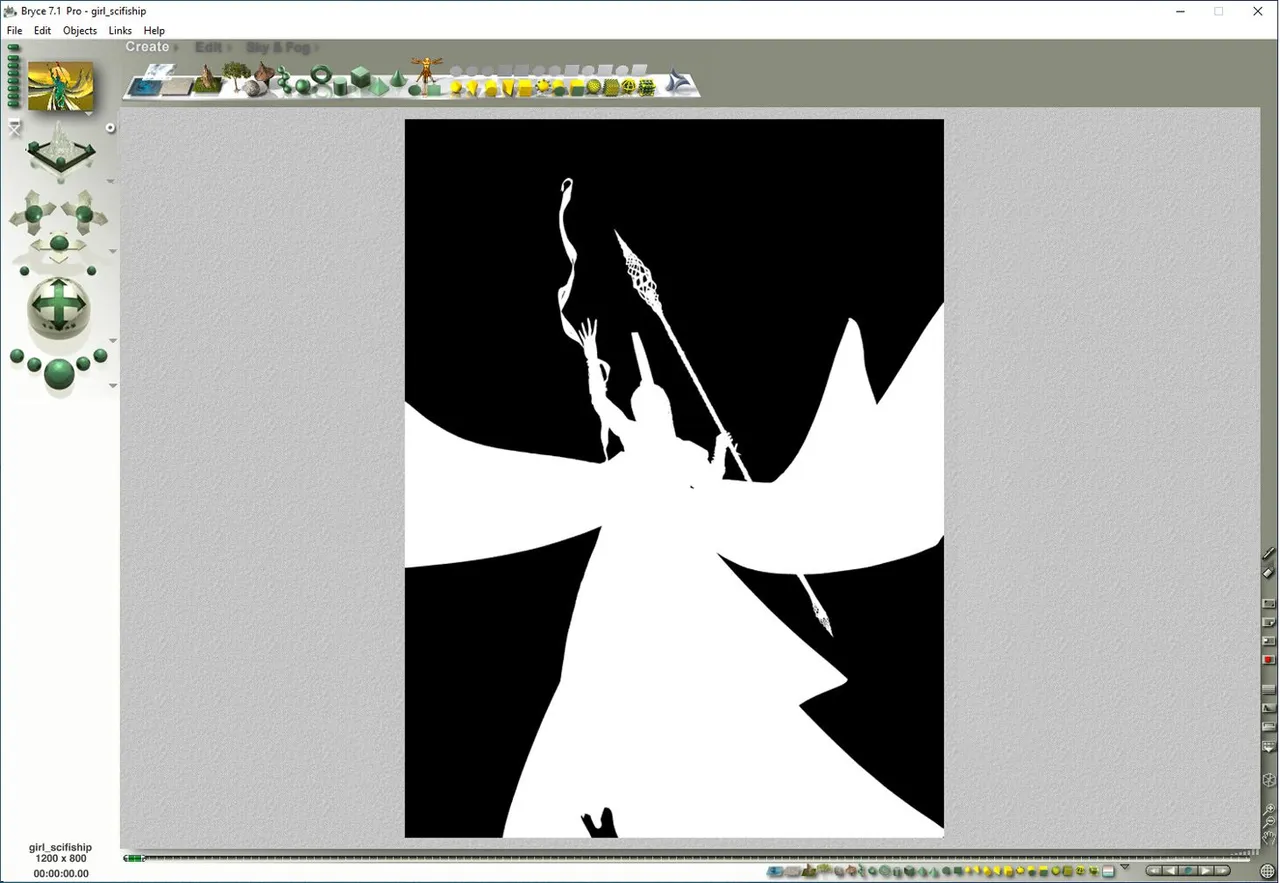Image resolution: width=1280 pixels, height=883 pixels.
Task: Expand the nano preview options triangle
Action: [x=89, y=114]
